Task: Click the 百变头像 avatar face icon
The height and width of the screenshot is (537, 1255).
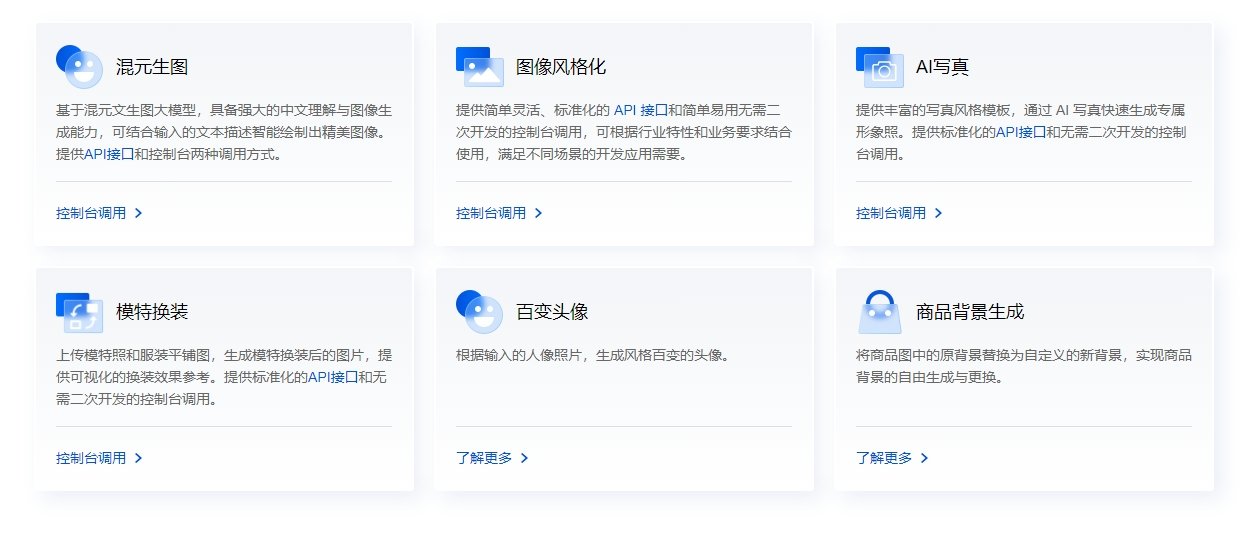Action: click(x=479, y=312)
